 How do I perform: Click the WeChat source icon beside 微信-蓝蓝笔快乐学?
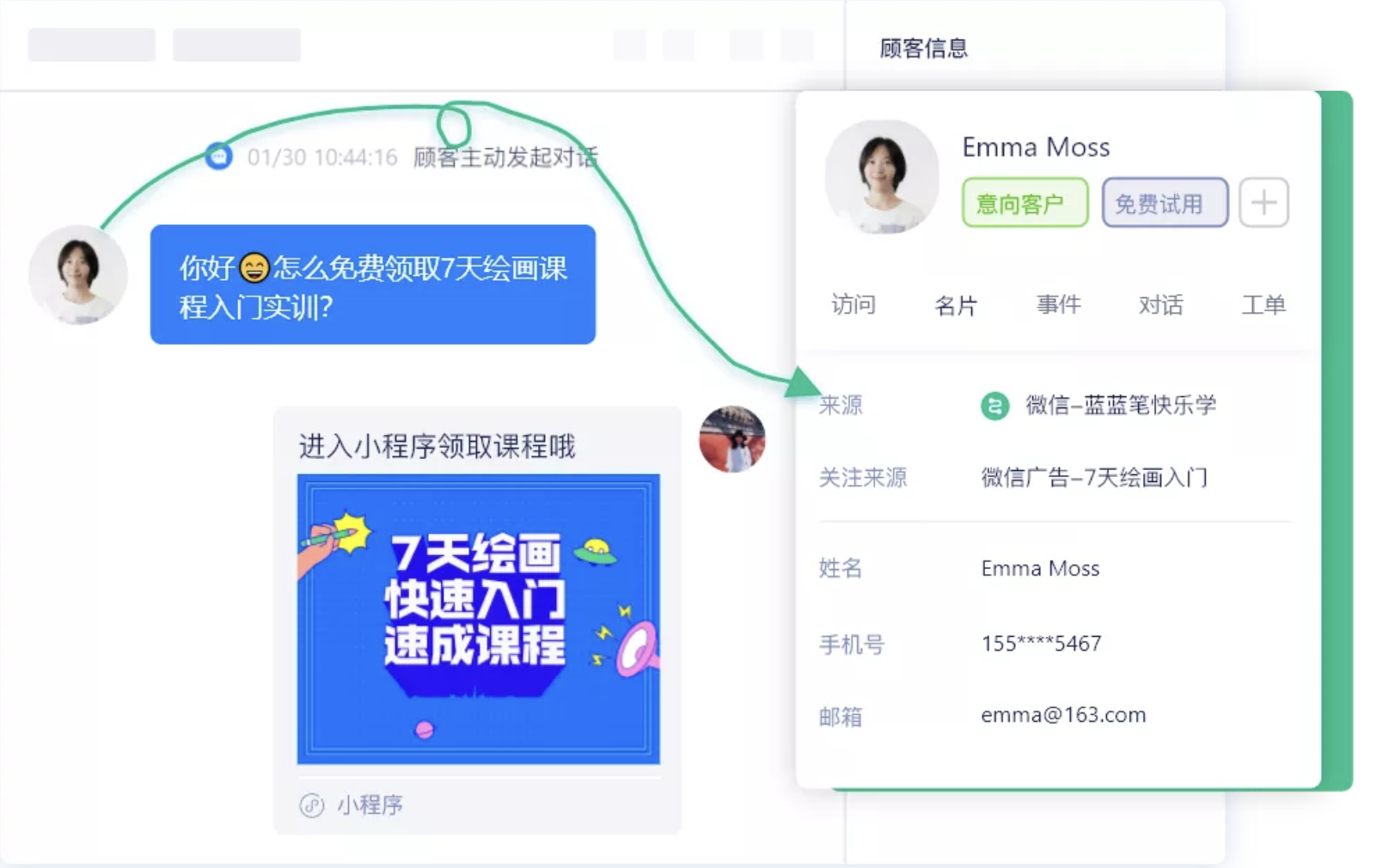tap(994, 405)
